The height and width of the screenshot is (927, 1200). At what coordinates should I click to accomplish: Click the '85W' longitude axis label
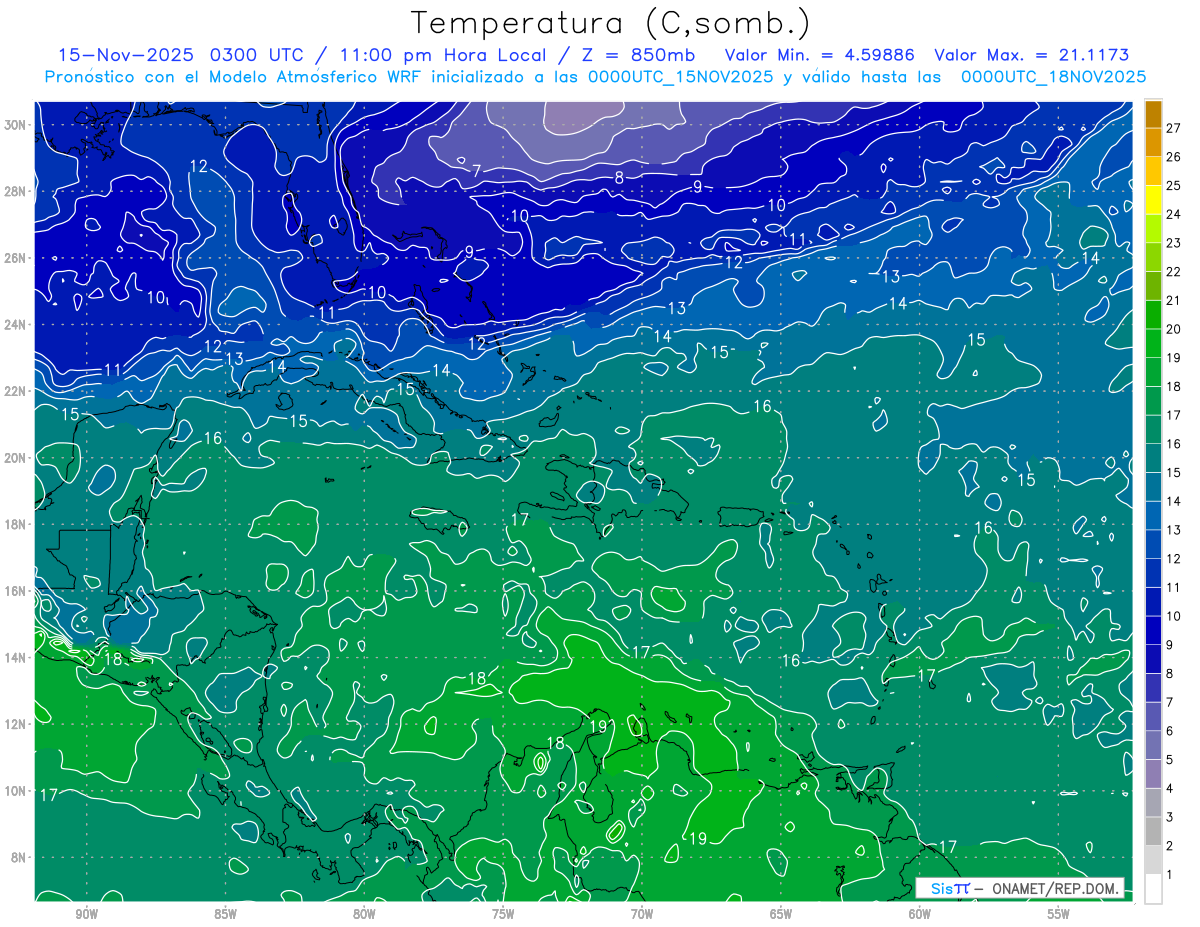225,914
